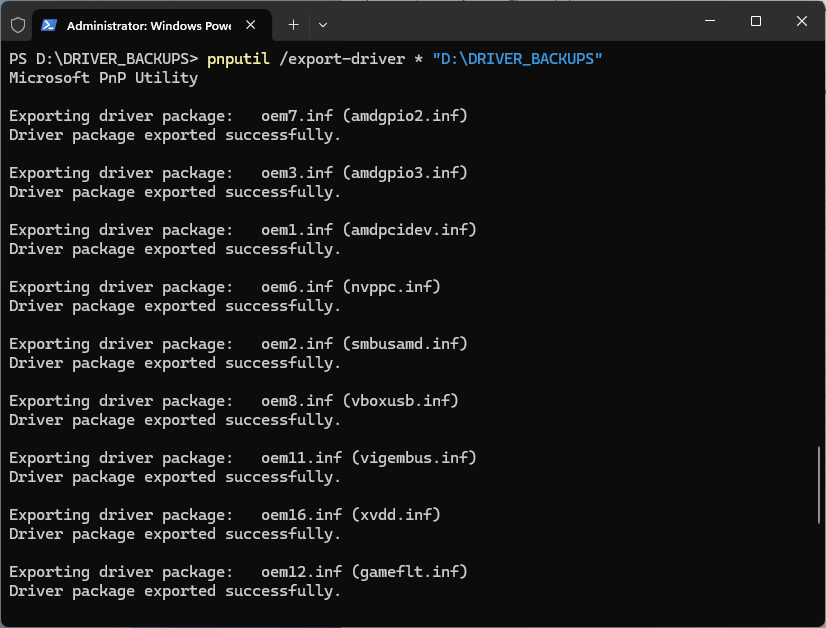The width and height of the screenshot is (826, 628).
Task: Minimize the Windows Terminal window
Action: [710, 20]
